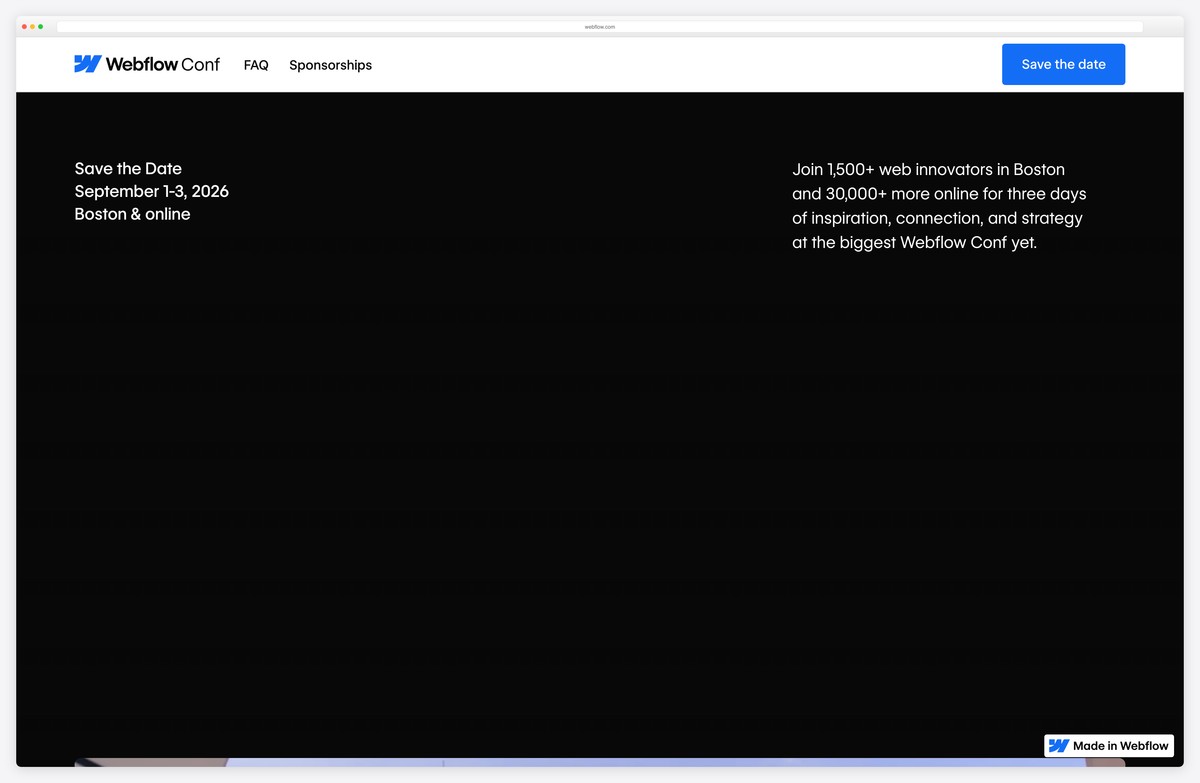Image resolution: width=1200 pixels, height=783 pixels.
Task: Click the blue Webflow logo icon in navbar
Action: pos(88,64)
